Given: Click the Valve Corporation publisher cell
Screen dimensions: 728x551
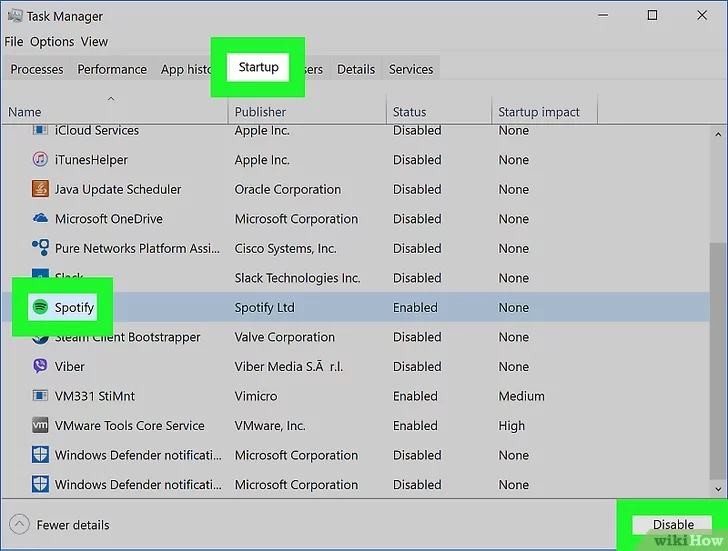Looking at the screenshot, I should point(284,337).
